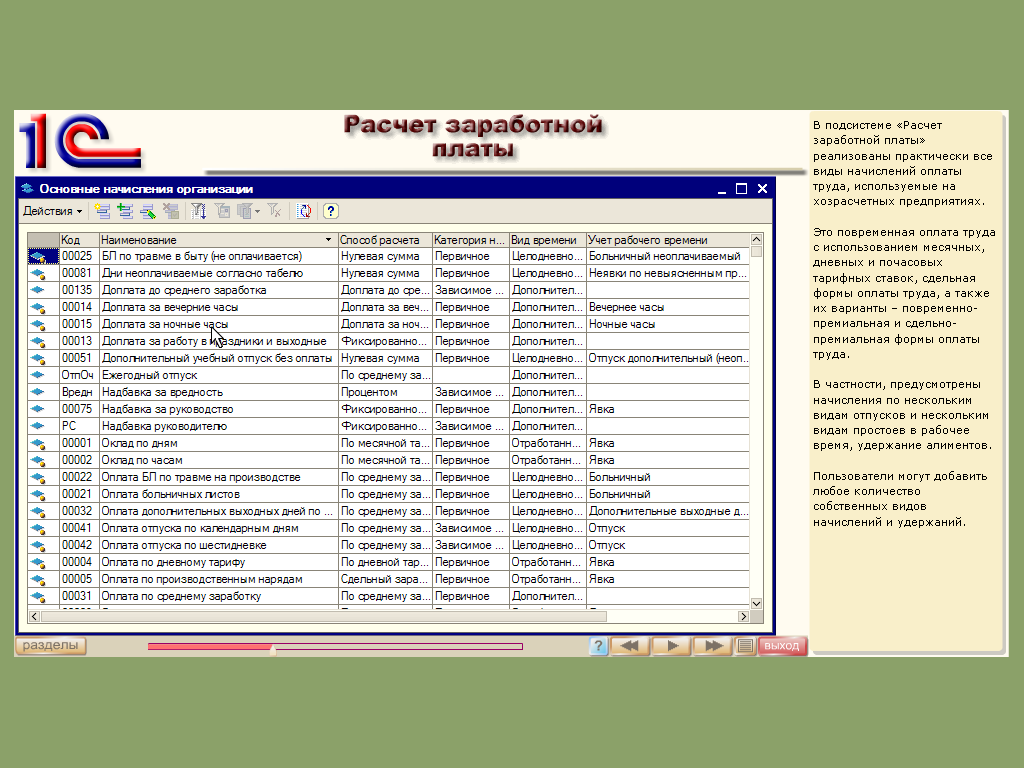Click the Edit current item pencil icon

coord(148,211)
